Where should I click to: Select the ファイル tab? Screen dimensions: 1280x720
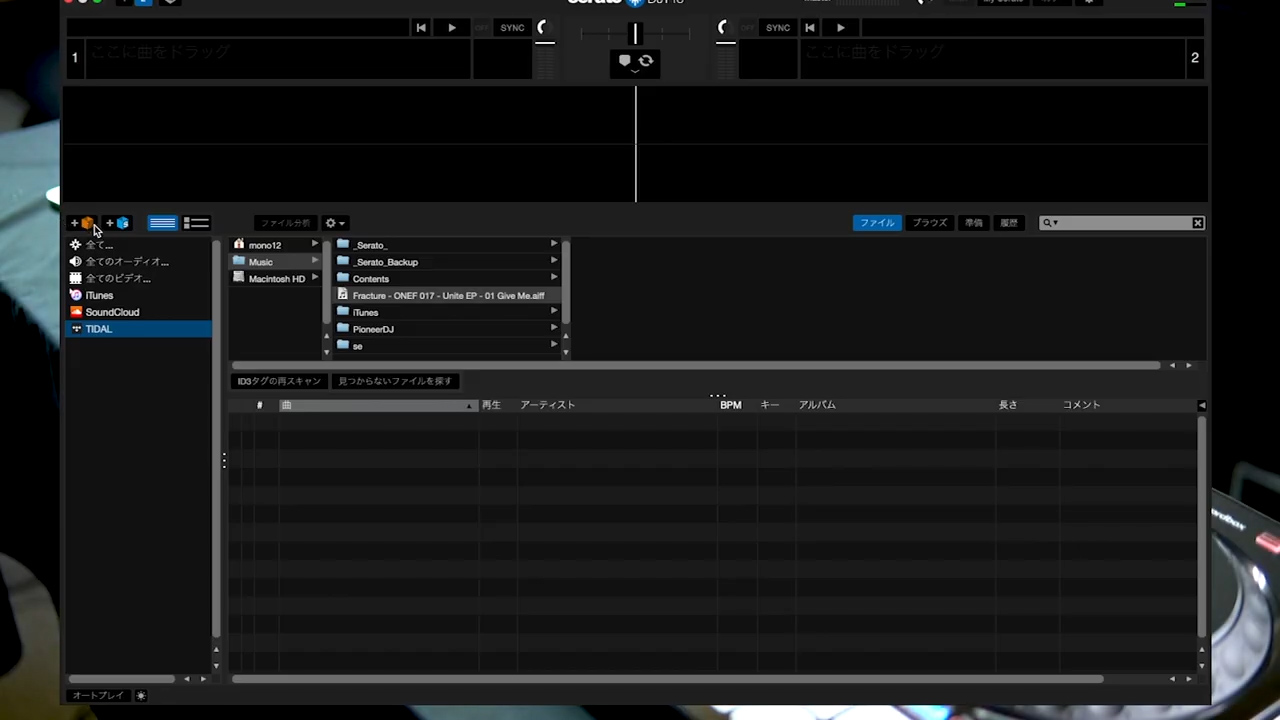coord(877,223)
